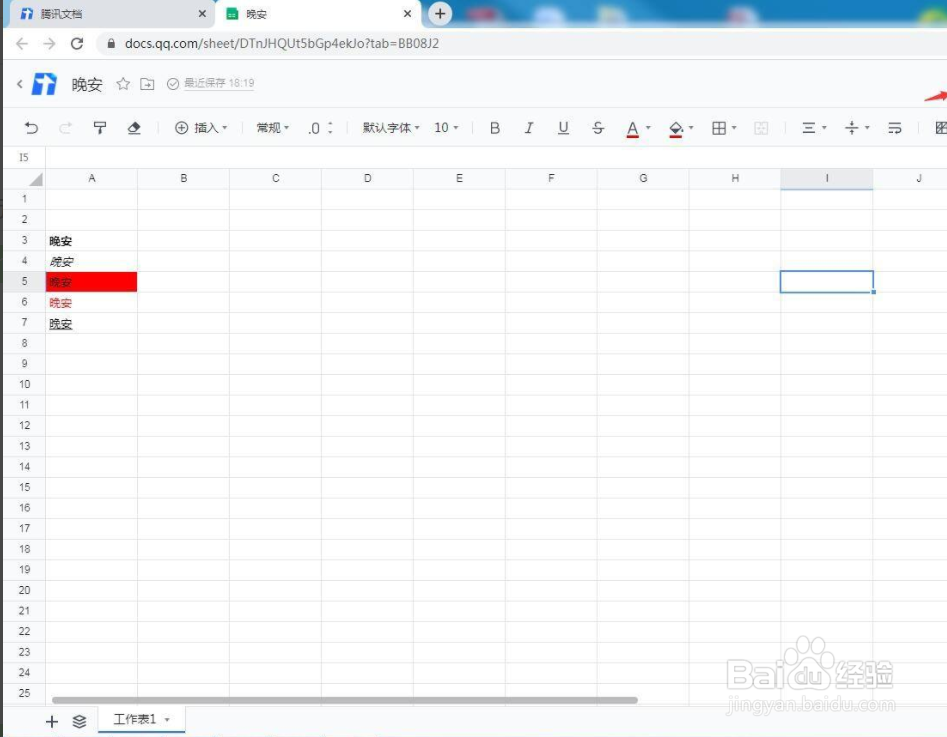947x737 pixels.
Task: Open the vertical align dropdown
Action: (x=856, y=128)
